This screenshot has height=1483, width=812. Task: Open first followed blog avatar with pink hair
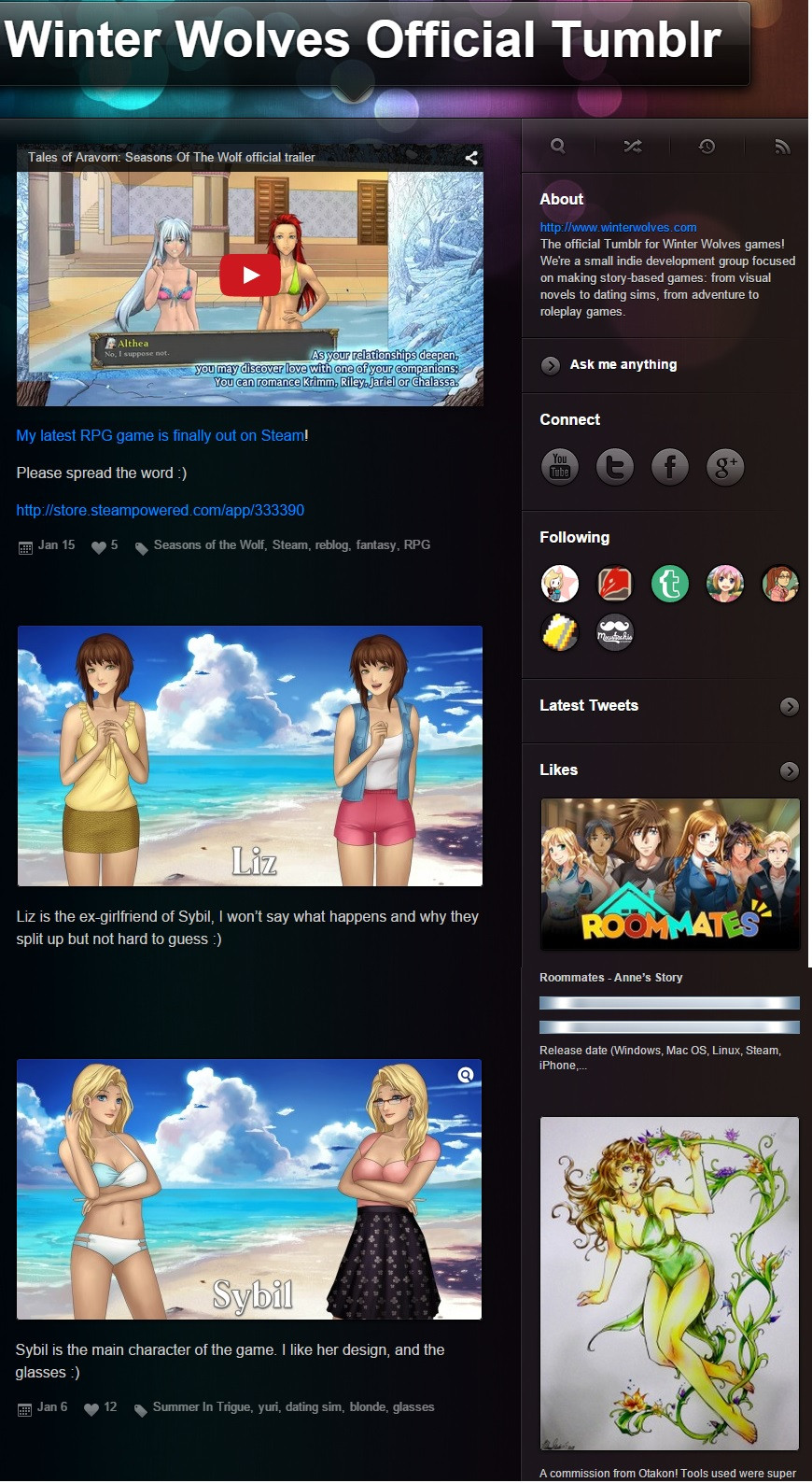point(560,584)
